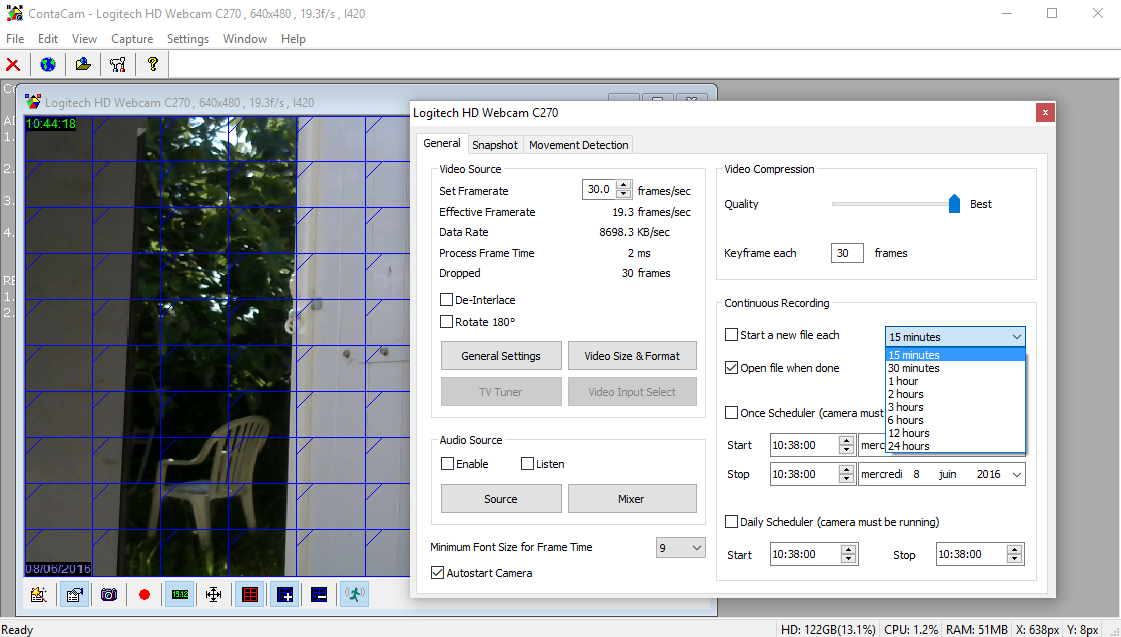This screenshot has width=1121, height=637.
Task: Uncheck Autostart Camera
Action: [438, 573]
